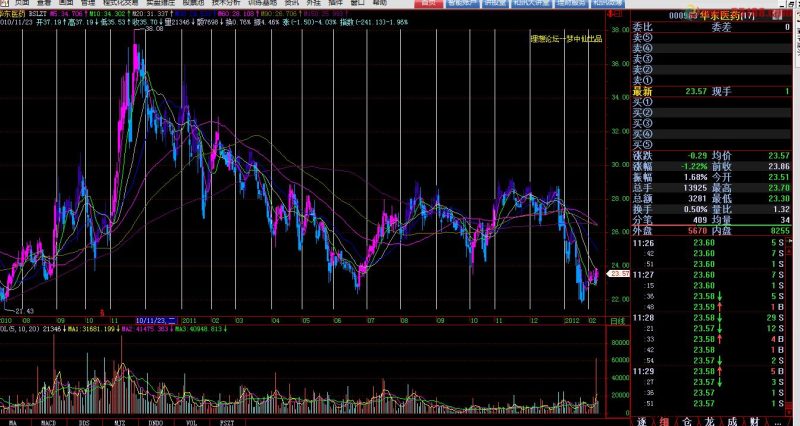Open the 资讯 menu
800x426 pixels.
pyautogui.click(x=291, y=3)
